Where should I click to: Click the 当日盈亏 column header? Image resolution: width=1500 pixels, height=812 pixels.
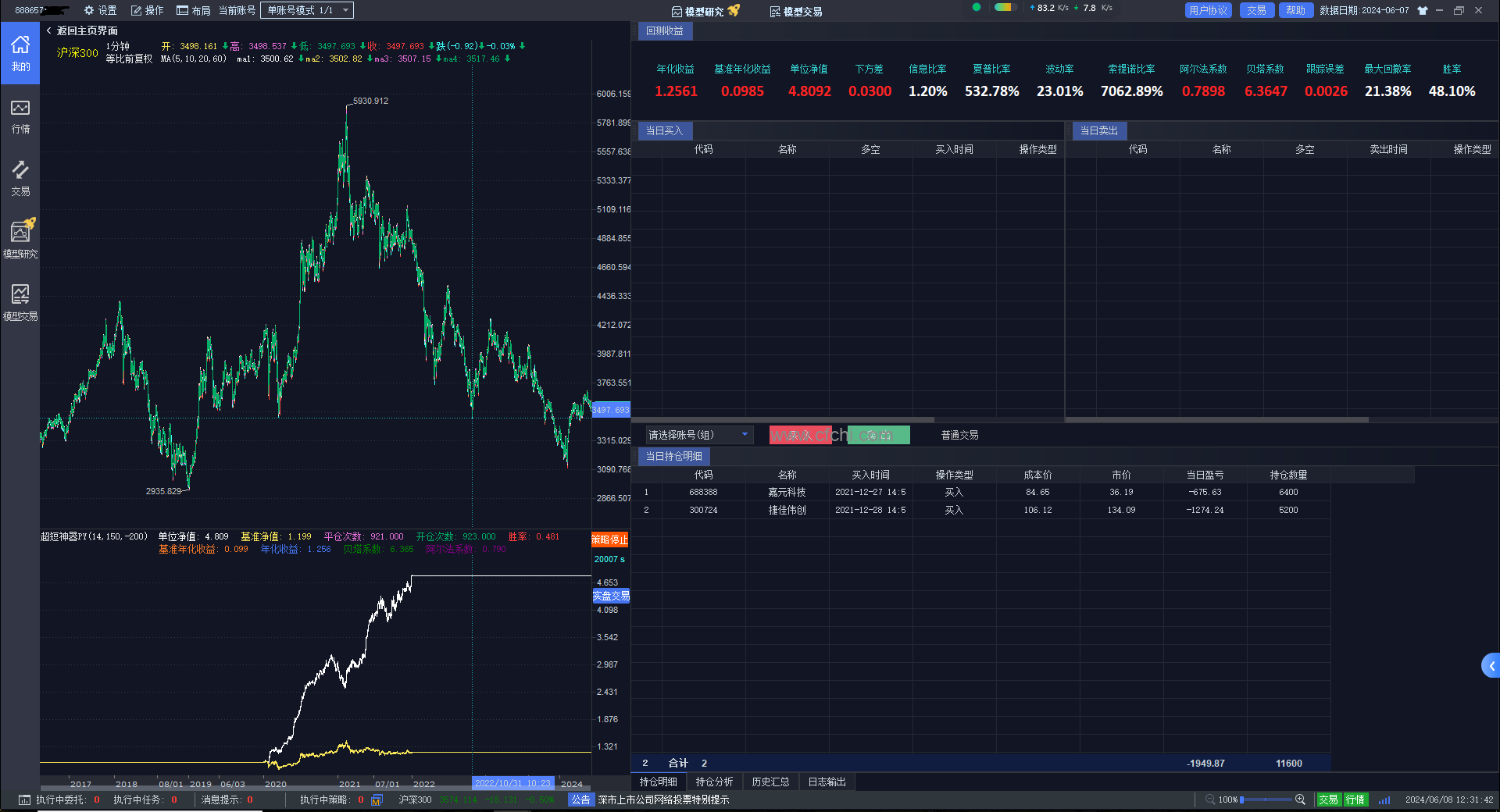[1205, 475]
